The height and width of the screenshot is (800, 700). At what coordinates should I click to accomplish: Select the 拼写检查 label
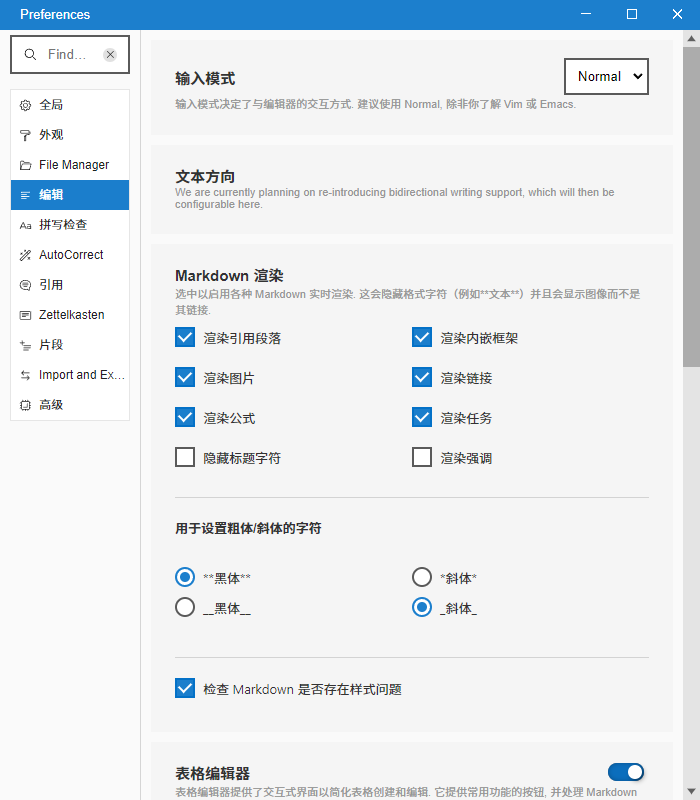click(x=63, y=225)
